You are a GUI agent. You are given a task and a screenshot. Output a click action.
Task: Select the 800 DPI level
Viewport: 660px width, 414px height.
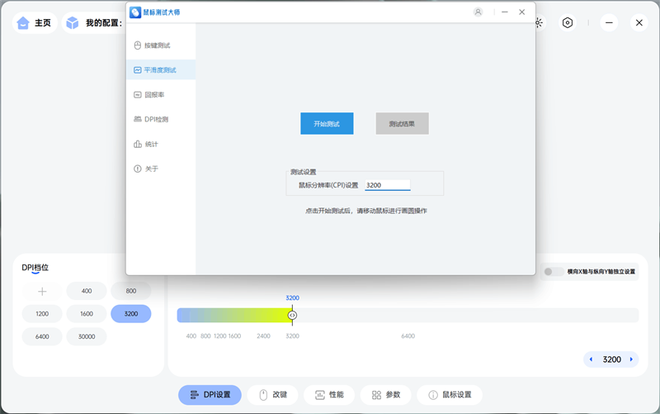click(x=131, y=290)
